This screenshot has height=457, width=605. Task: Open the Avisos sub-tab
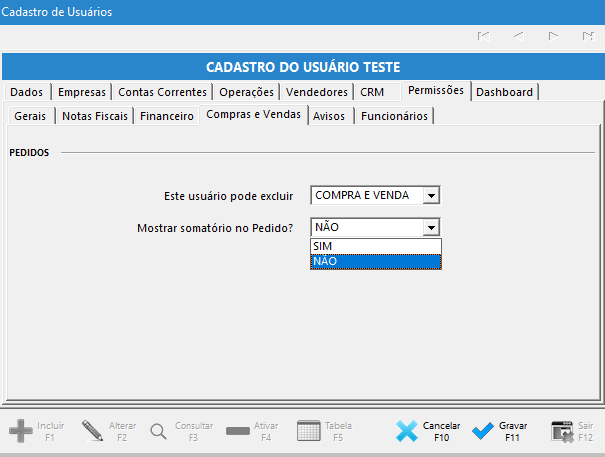329,116
